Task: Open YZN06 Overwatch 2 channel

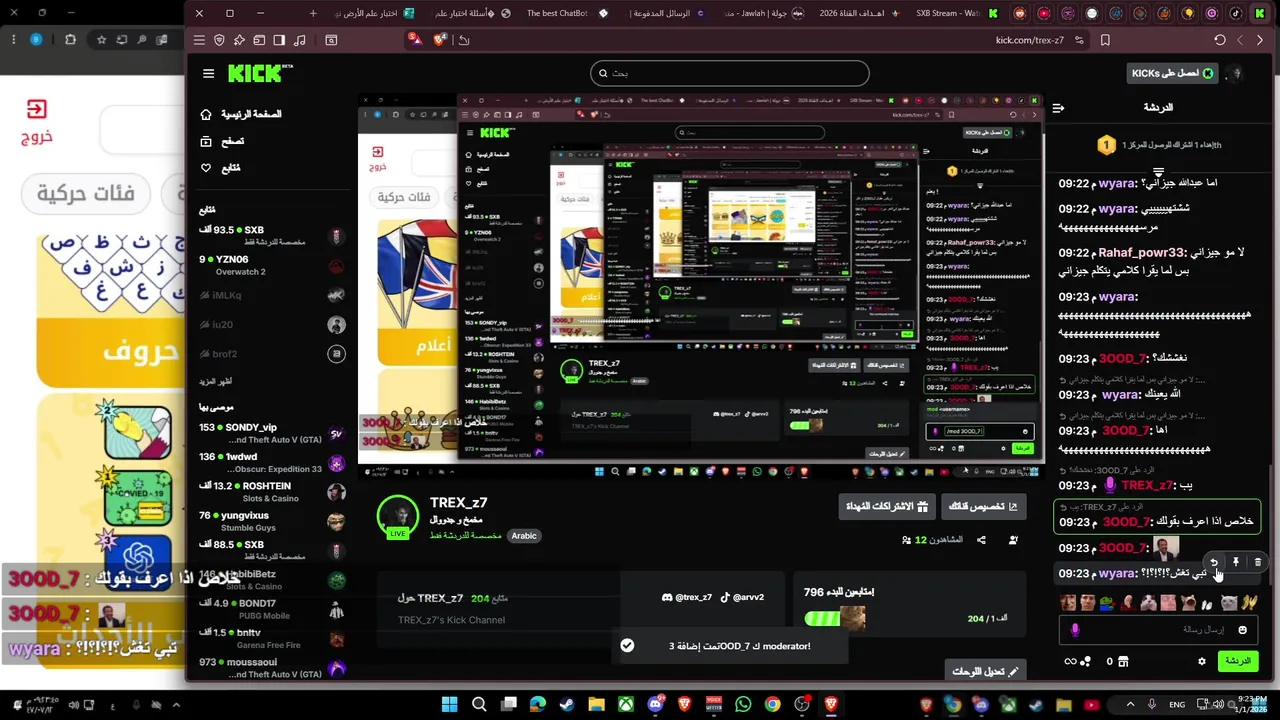Action: click(x=272, y=265)
